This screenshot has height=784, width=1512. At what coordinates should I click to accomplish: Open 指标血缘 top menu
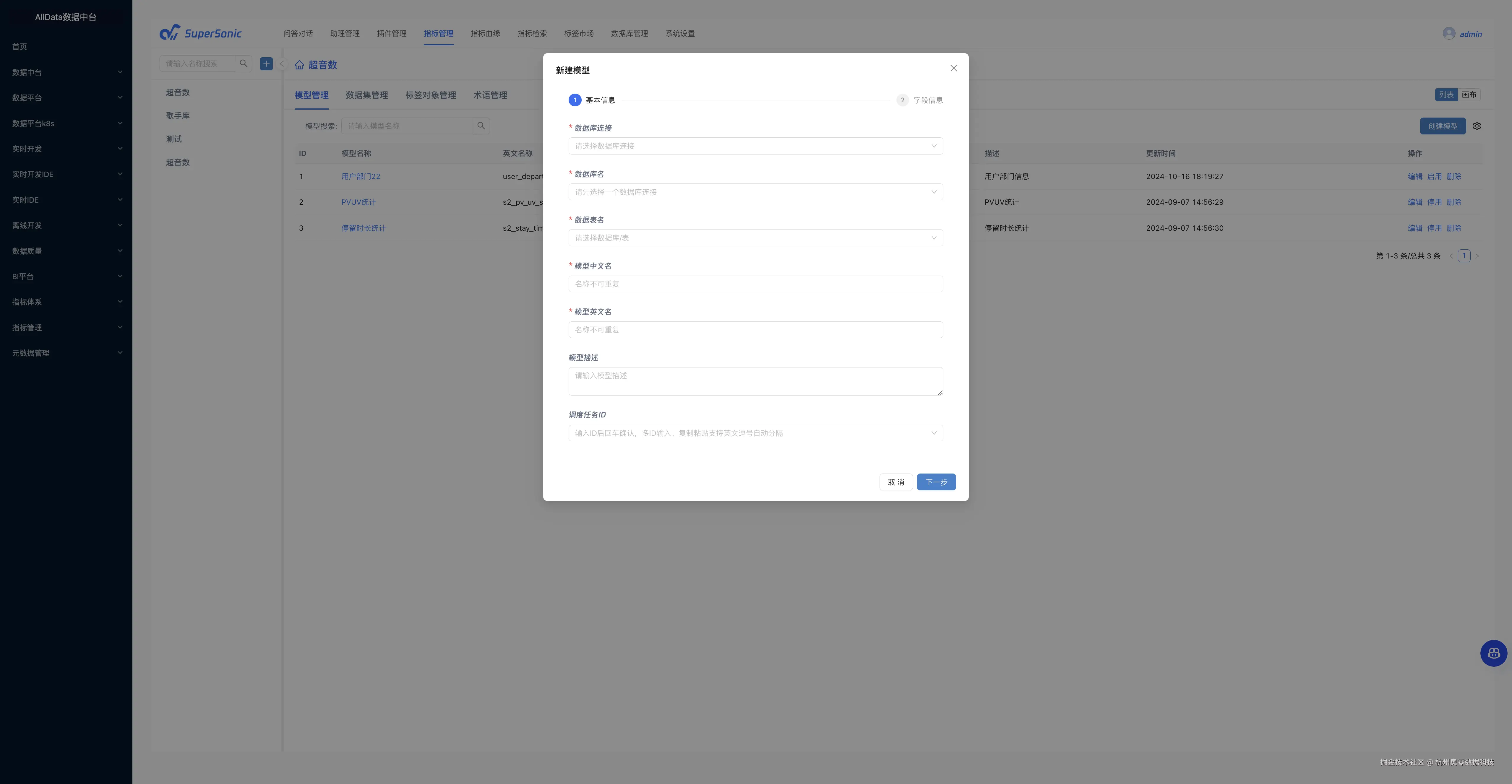pos(485,33)
